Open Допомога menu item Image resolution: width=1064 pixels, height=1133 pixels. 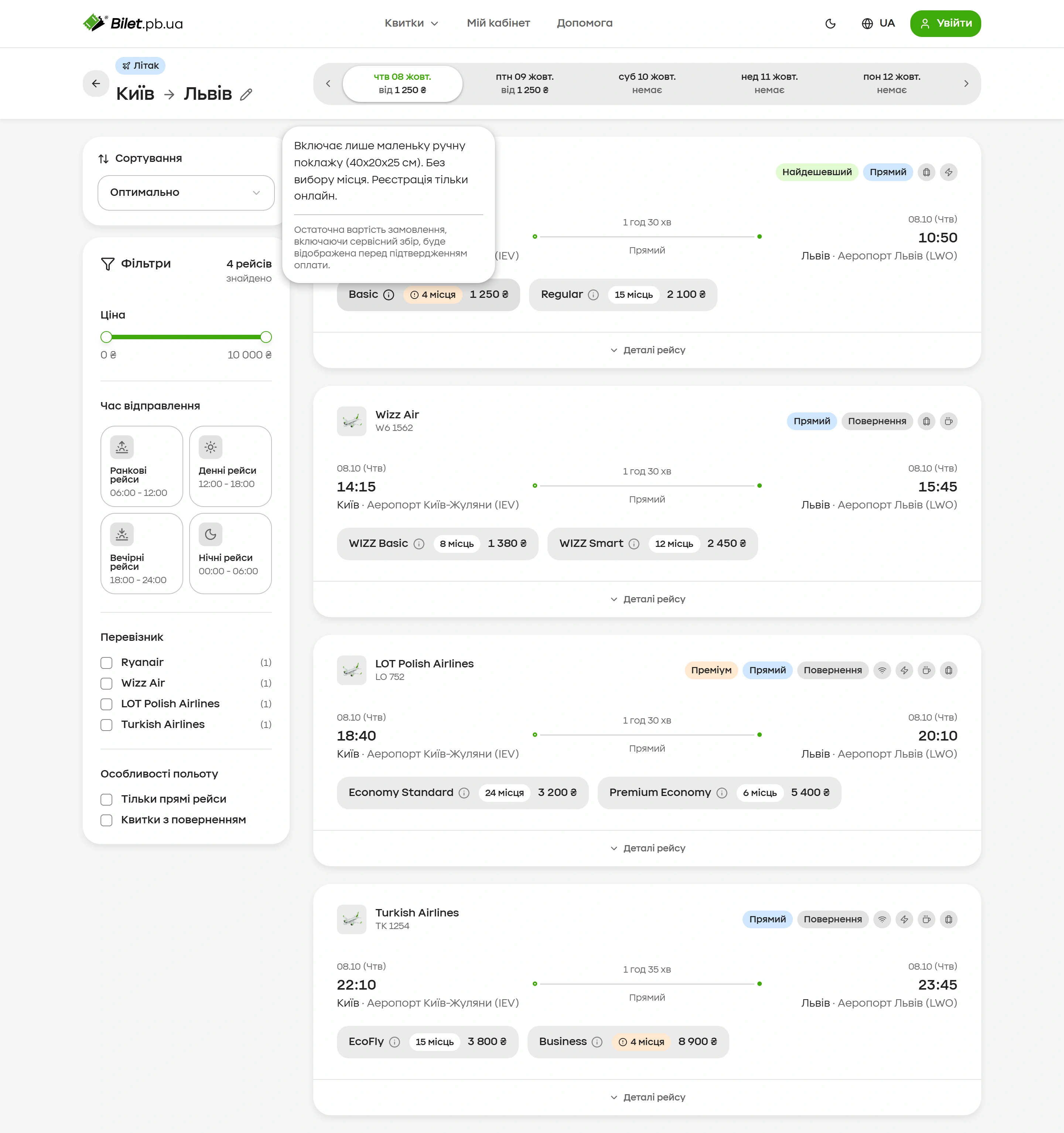585,23
